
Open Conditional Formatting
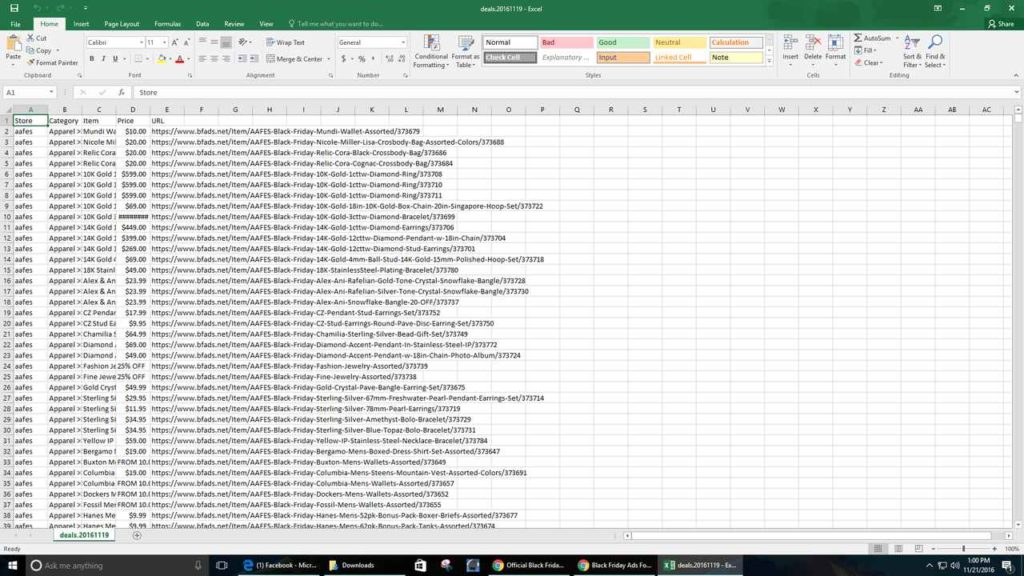coord(431,52)
